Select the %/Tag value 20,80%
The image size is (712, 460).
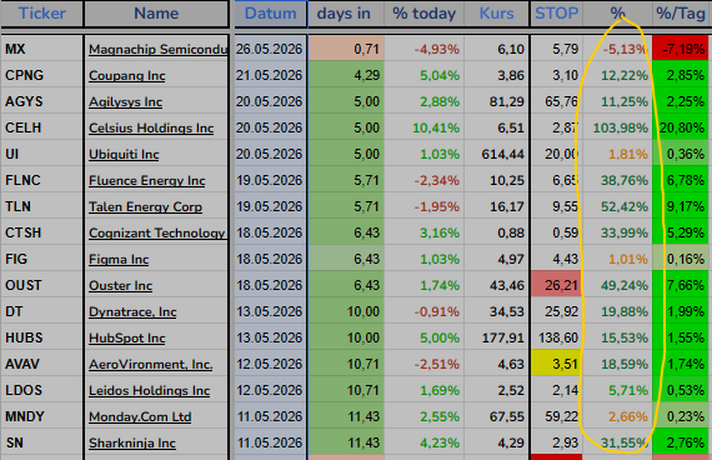[681, 128]
